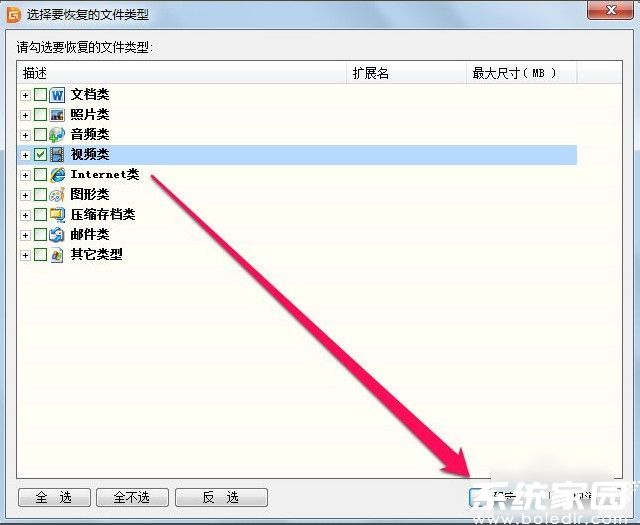Click the 反选 button
This screenshot has height=525, width=640.
point(221,497)
